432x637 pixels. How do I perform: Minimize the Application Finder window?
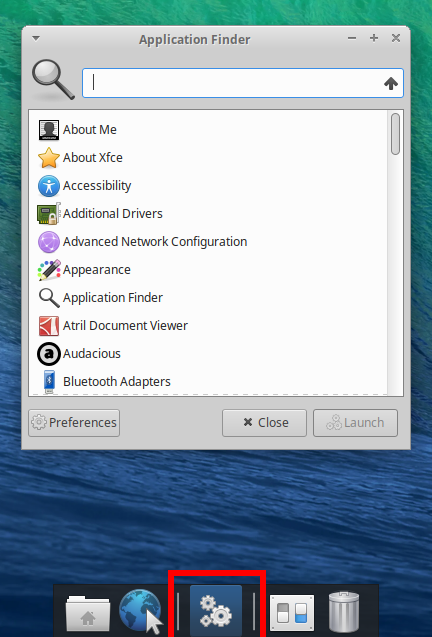(352, 38)
